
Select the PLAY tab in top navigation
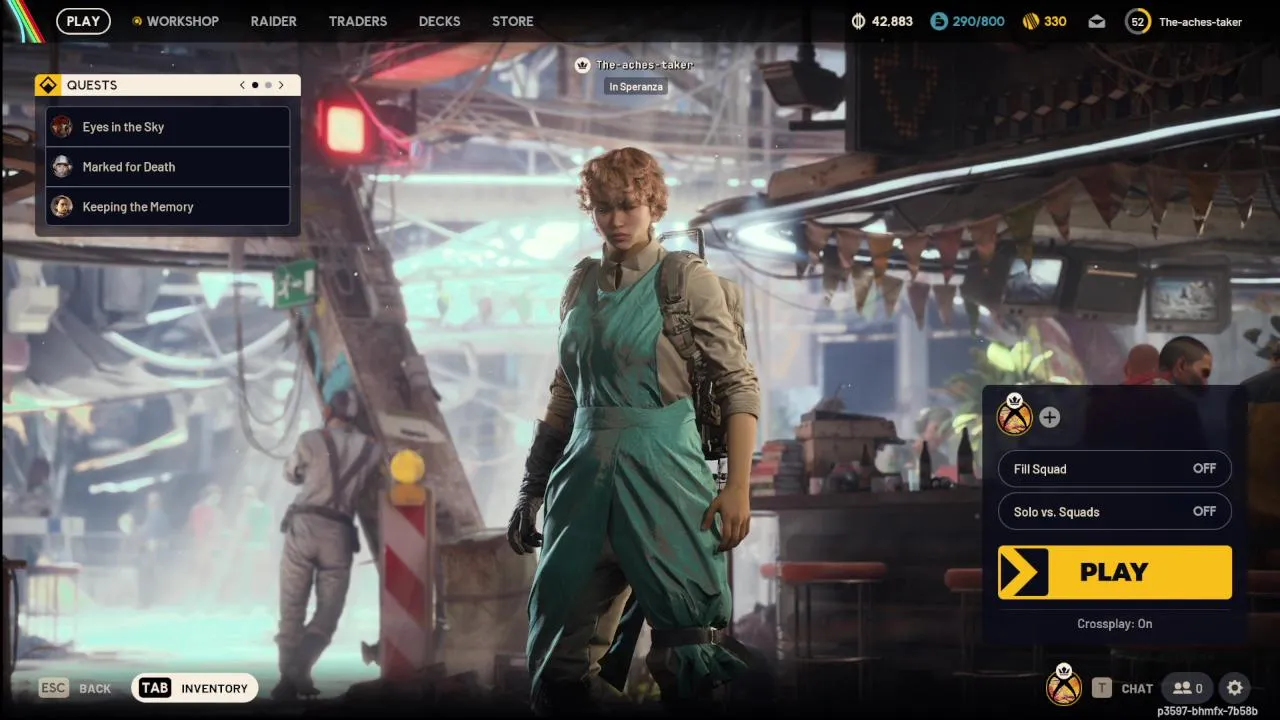coord(83,21)
